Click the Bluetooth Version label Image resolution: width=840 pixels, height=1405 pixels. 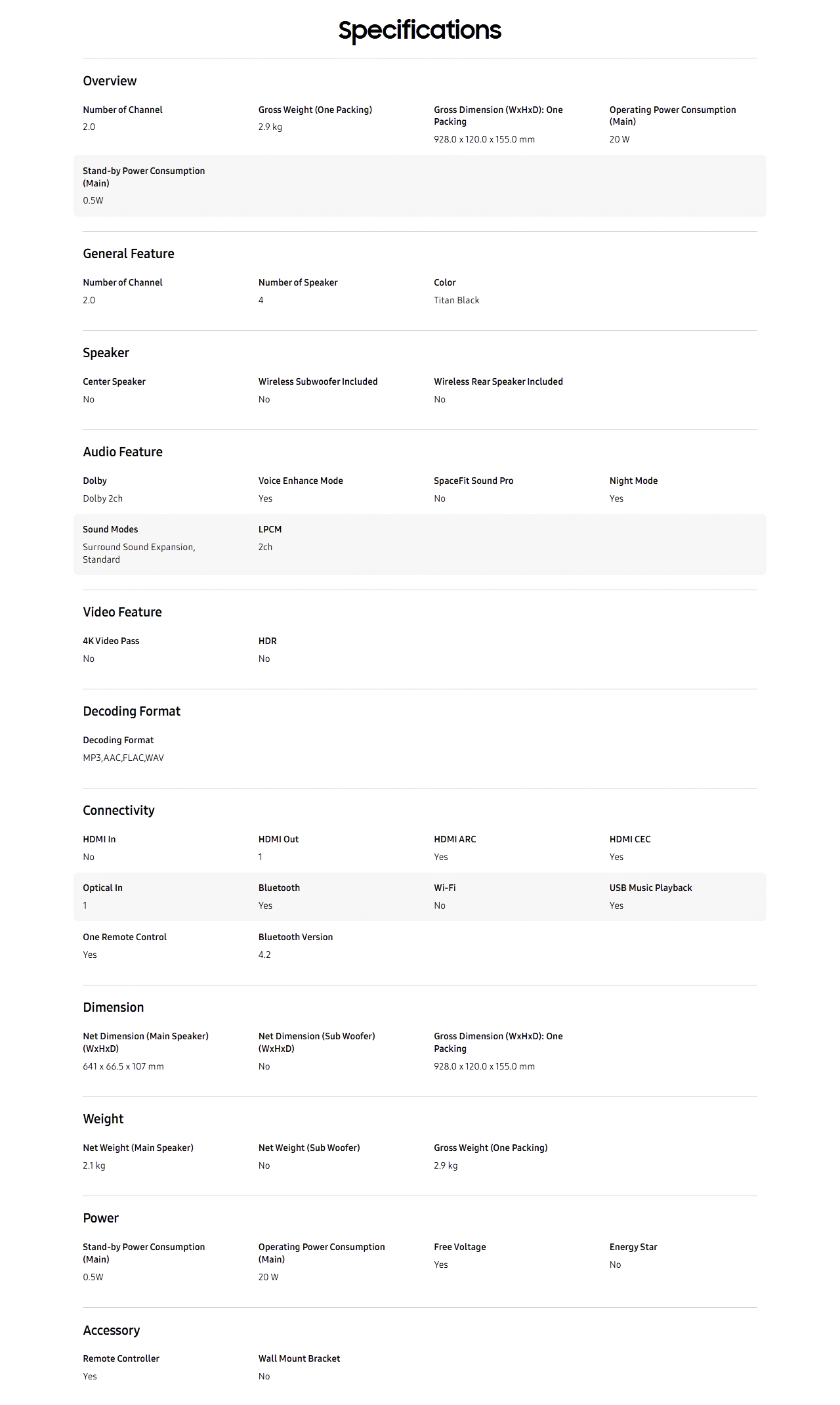point(295,937)
